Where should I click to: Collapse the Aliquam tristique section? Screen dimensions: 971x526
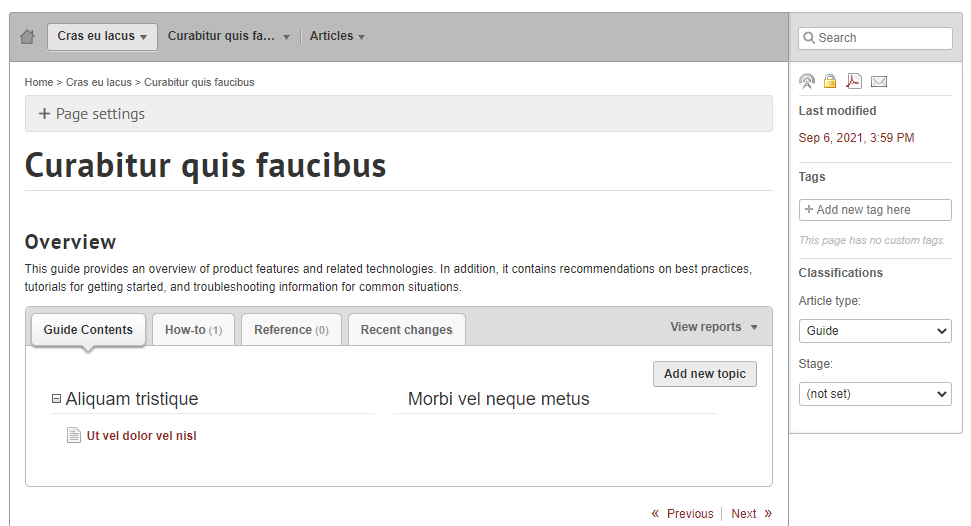pos(56,399)
